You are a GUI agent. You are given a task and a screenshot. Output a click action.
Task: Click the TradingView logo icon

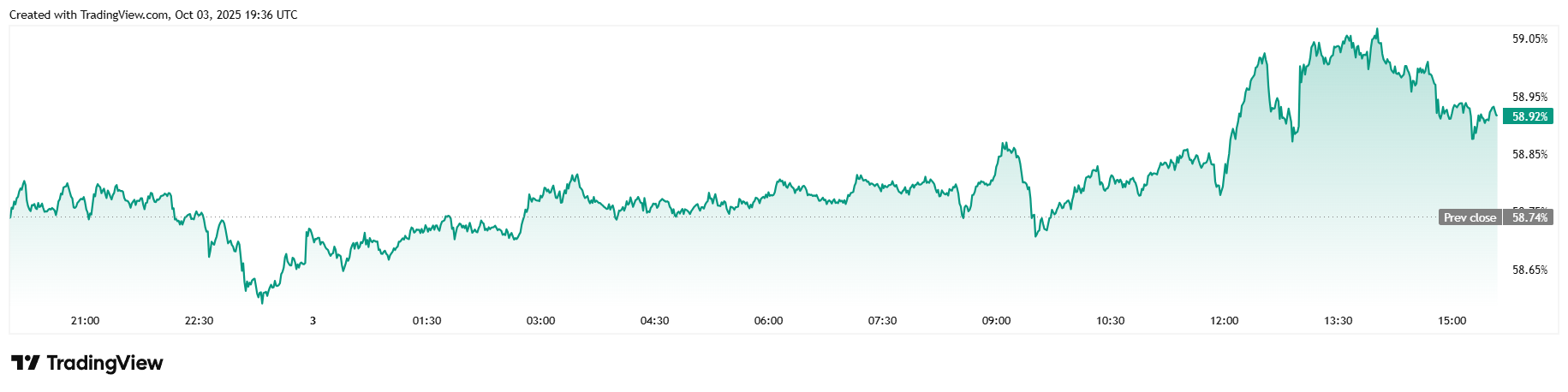tap(25, 363)
